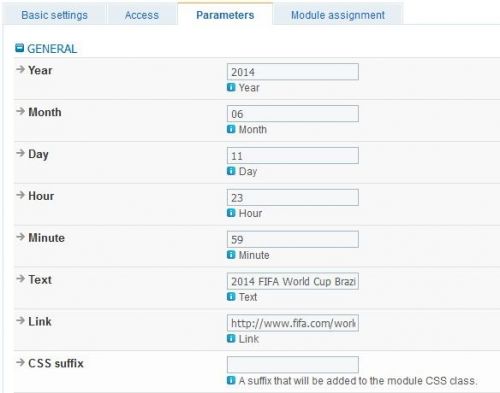The width and height of the screenshot is (500, 393).
Task: Open the Access tab
Action: [142, 15]
